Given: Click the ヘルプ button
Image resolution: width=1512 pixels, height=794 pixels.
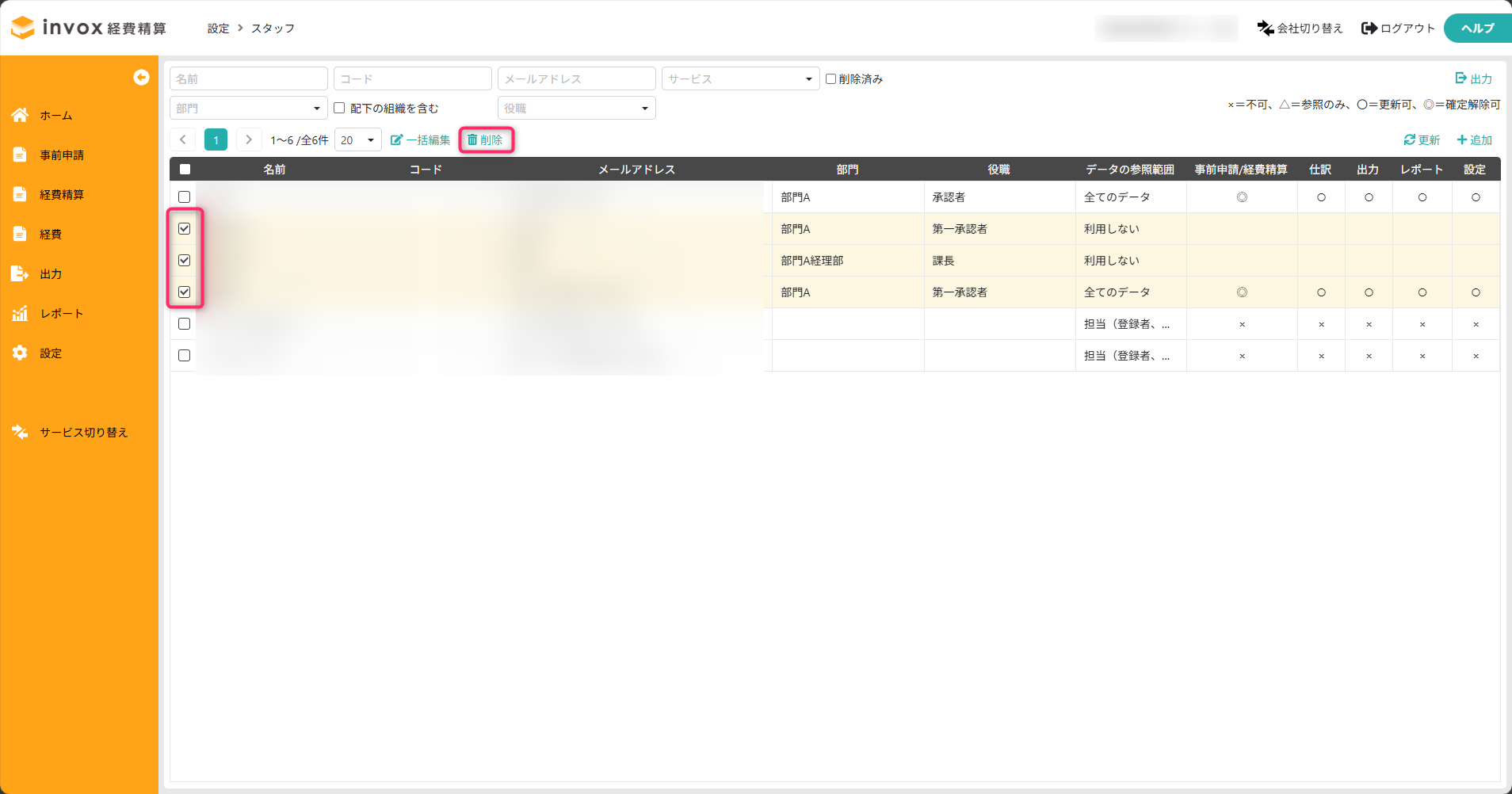Looking at the screenshot, I should coord(1477,29).
